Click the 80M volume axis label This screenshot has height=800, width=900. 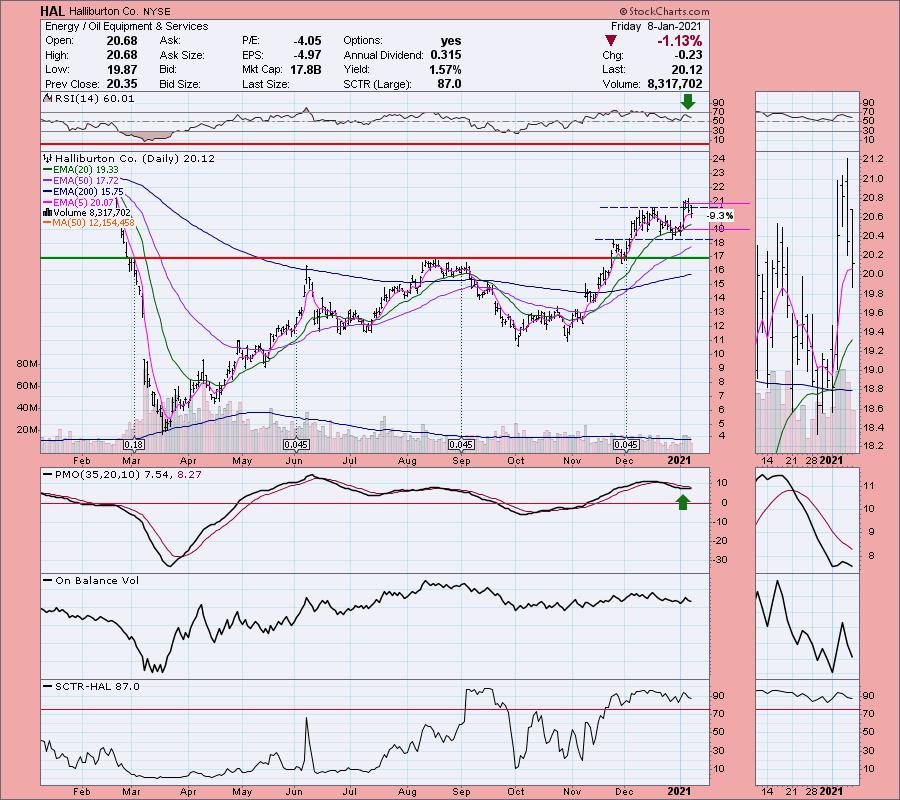point(27,364)
